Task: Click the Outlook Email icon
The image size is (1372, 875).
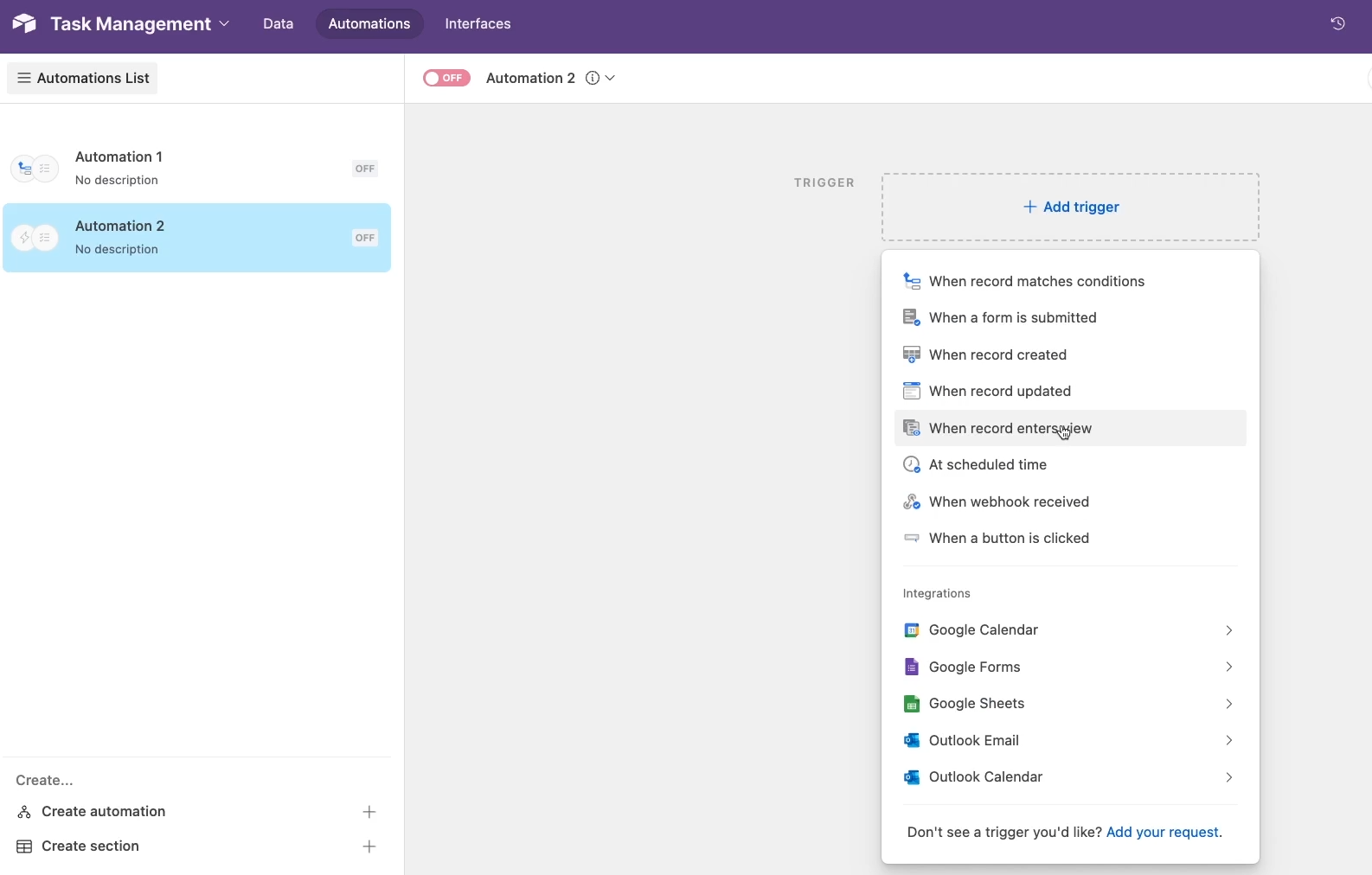Action: [x=911, y=740]
